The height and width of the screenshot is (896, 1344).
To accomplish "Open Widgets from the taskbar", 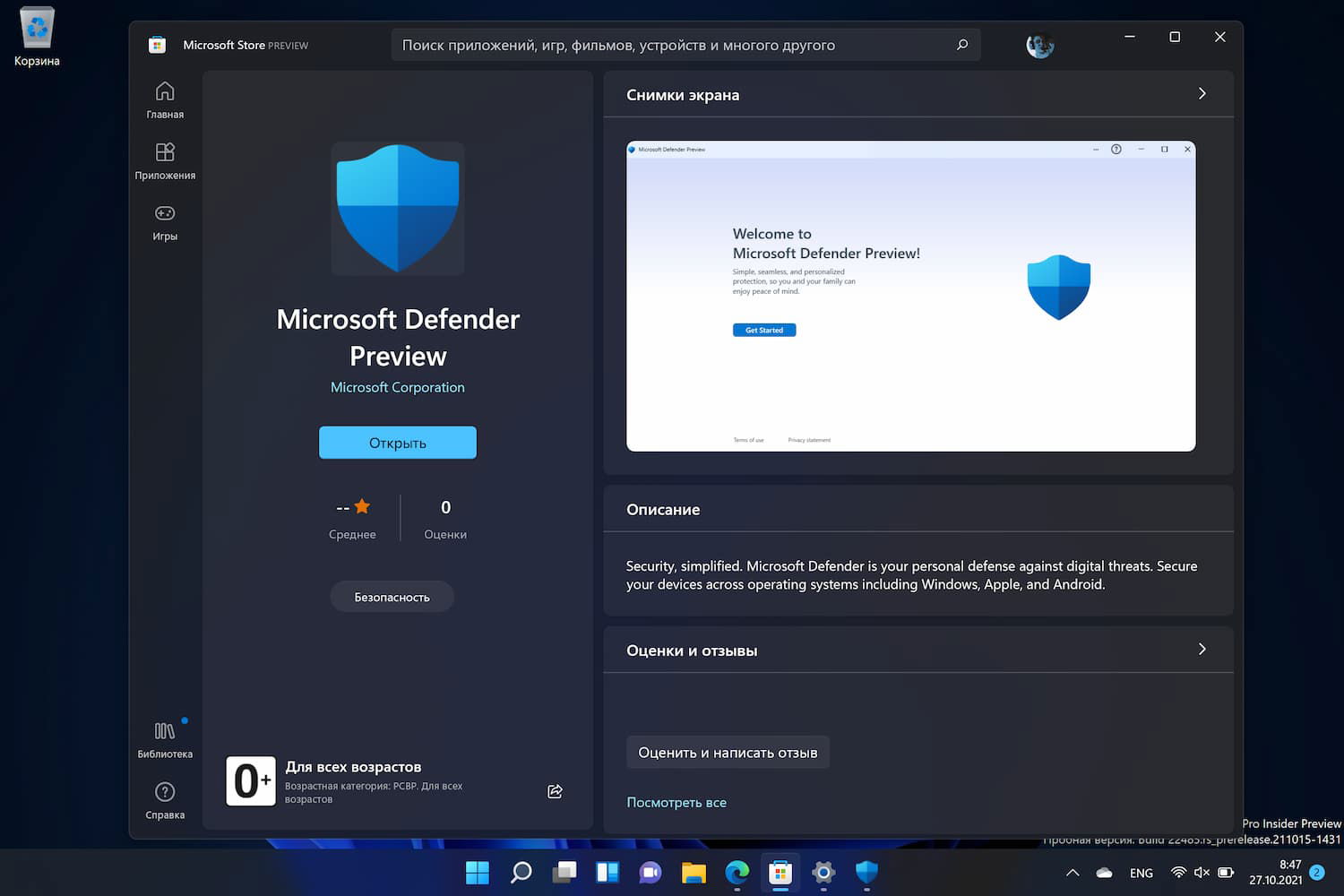I will [607, 872].
